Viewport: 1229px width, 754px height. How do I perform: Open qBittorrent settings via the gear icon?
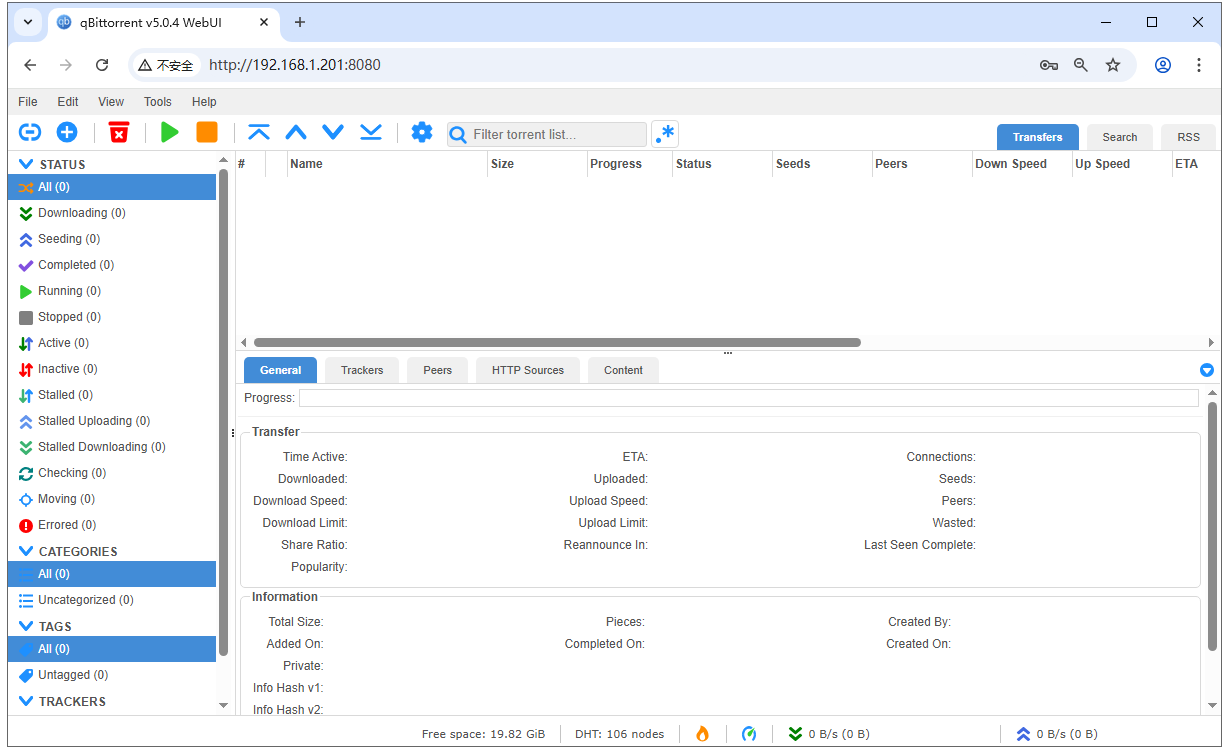(x=421, y=132)
